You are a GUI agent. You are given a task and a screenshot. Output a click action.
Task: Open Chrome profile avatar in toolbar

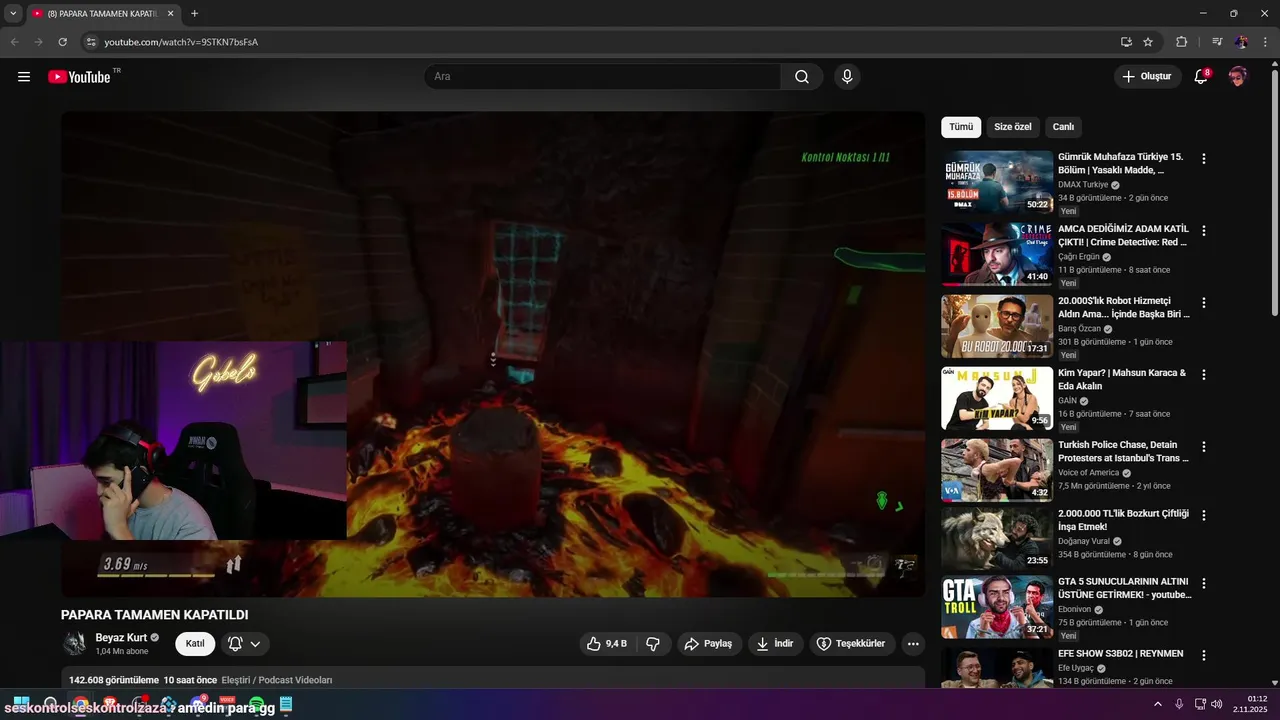[x=1241, y=42]
